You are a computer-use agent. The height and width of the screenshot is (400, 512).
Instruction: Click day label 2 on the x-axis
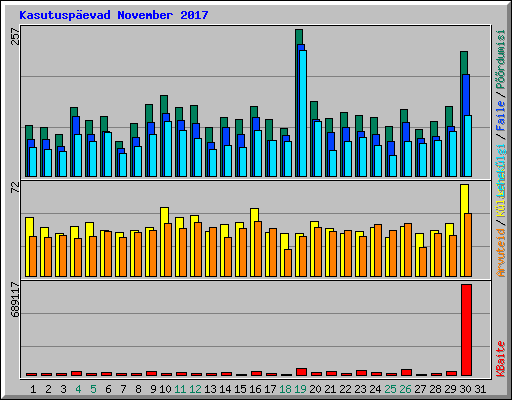click(x=48, y=389)
